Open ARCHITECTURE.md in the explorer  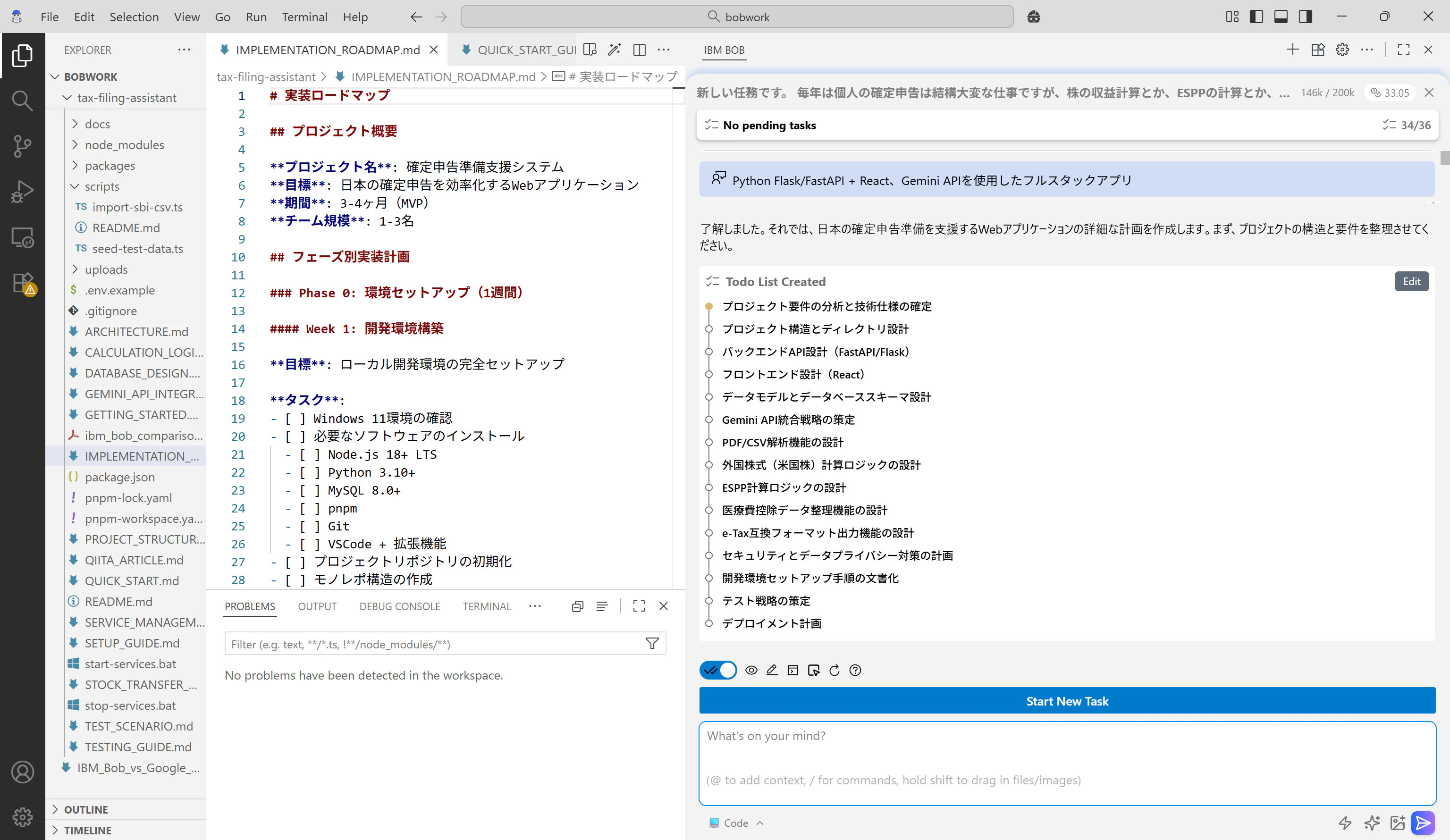pos(136,331)
